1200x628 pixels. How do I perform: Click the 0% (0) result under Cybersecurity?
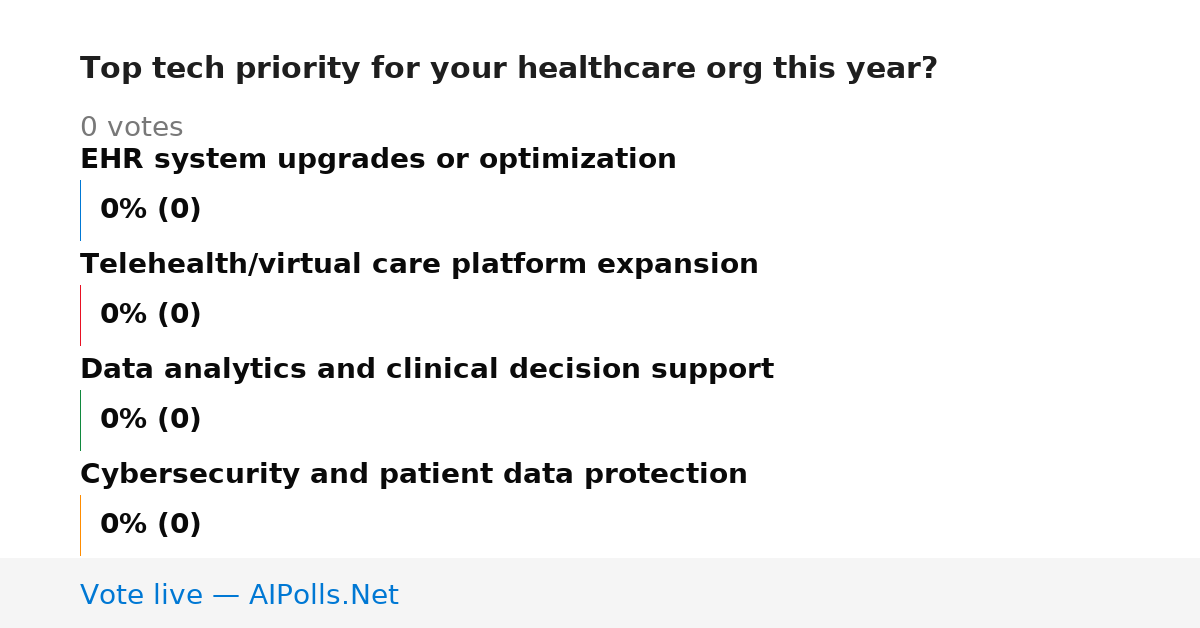[151, 525]
